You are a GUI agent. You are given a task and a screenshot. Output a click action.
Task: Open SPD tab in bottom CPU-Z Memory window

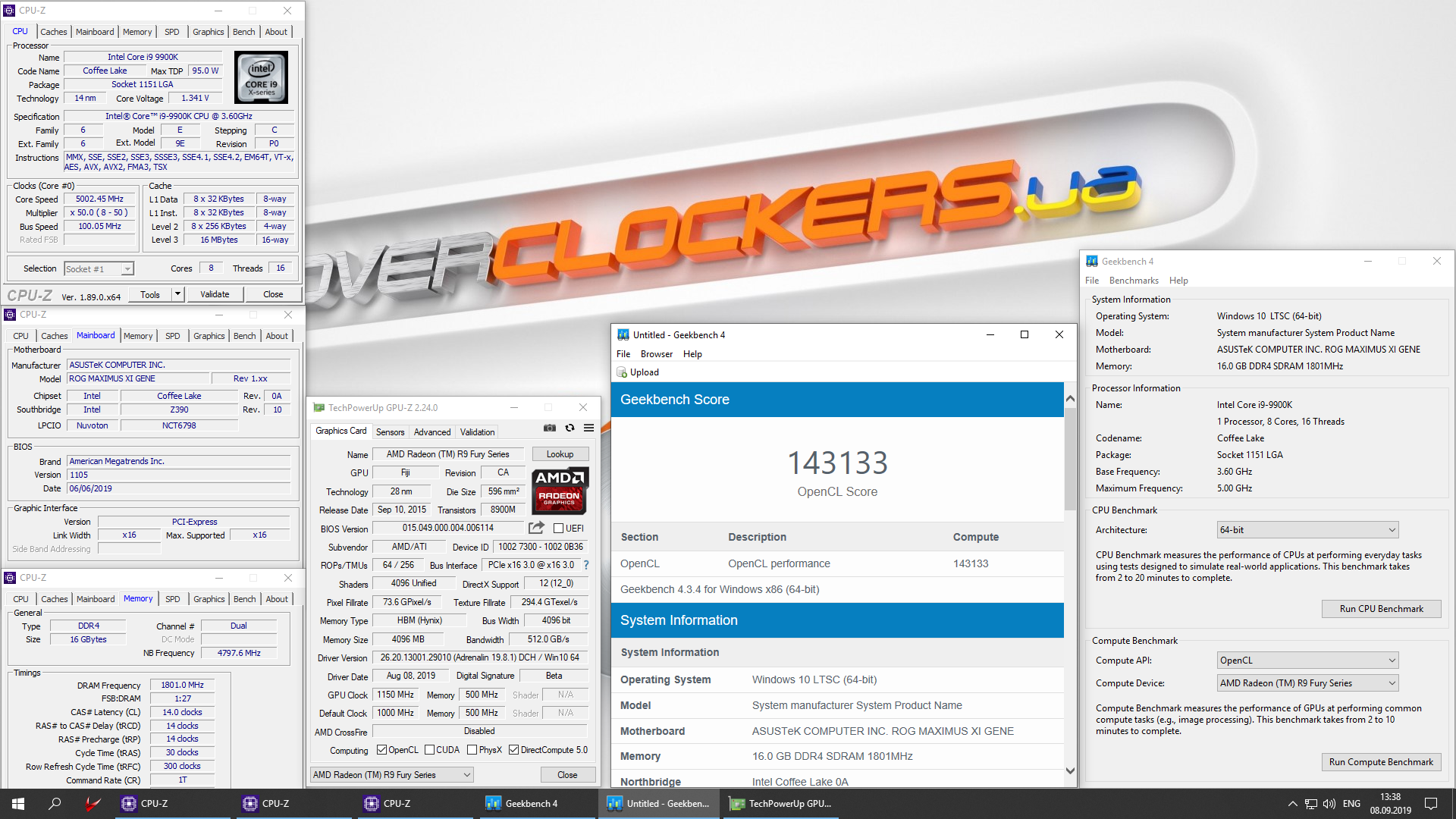click(173, 599)
